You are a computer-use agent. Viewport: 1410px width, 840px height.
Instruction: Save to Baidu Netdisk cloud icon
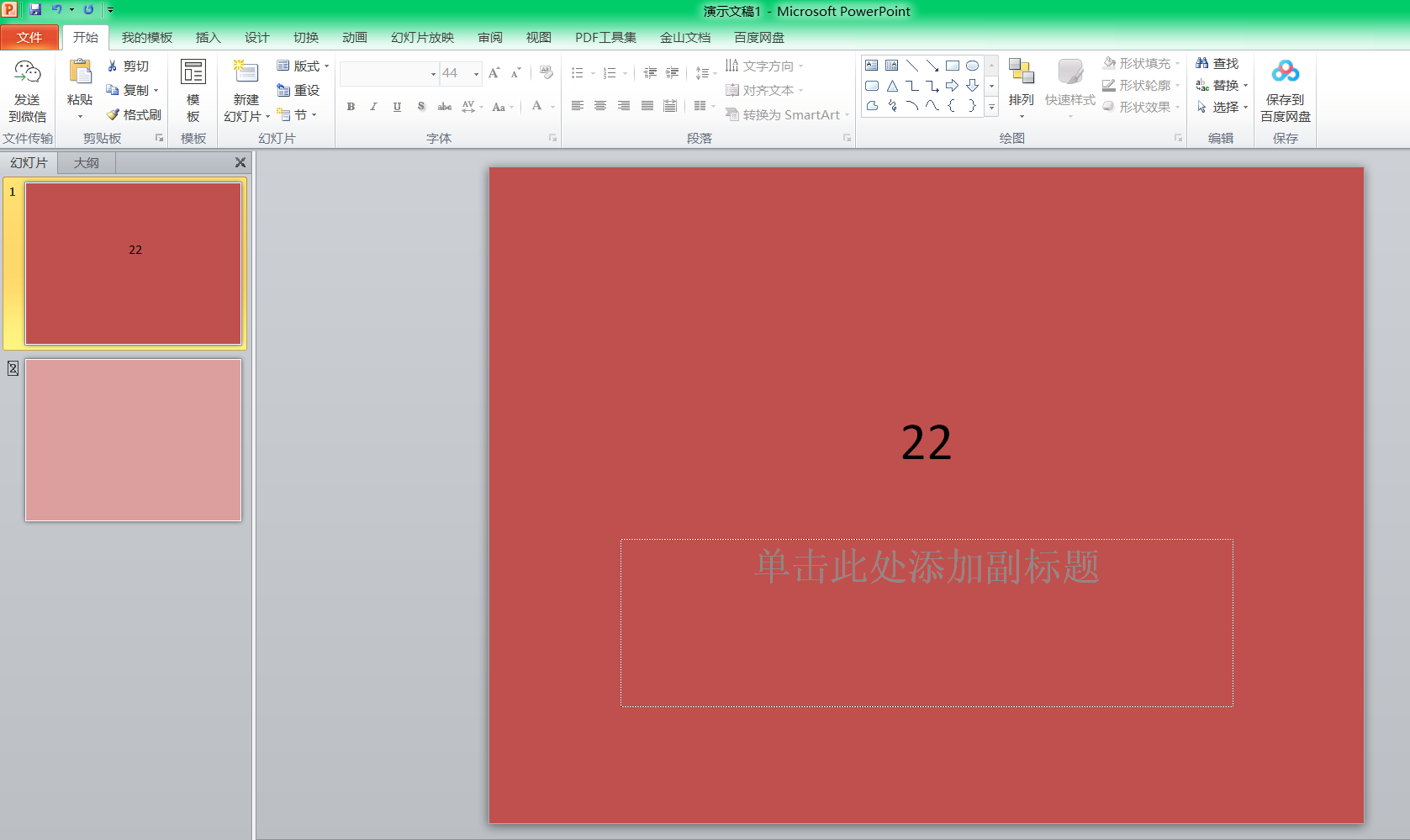pos(1286,72)
